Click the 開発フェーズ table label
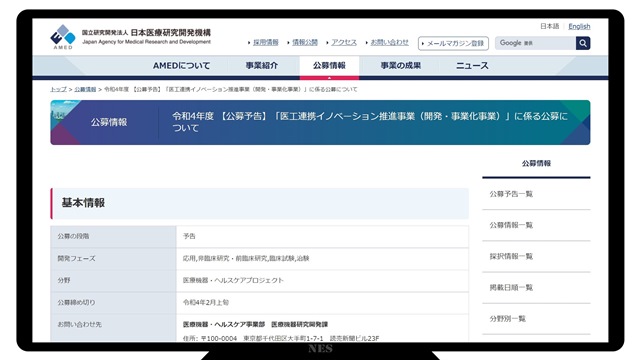The width and height of the screenshot is (640, 360). point(76,258)
